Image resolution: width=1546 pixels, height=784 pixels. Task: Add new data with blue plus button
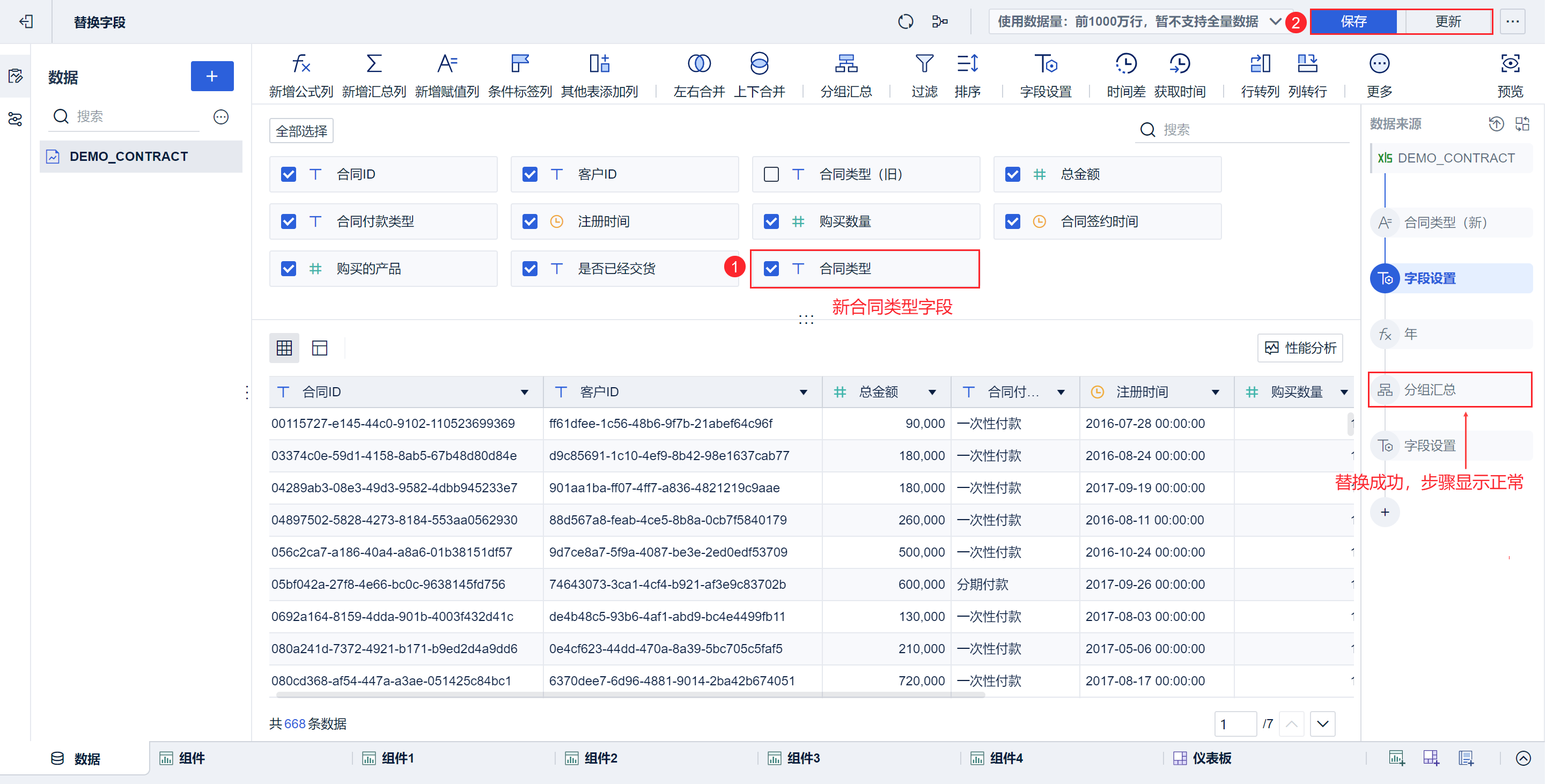tap(212, 76)
